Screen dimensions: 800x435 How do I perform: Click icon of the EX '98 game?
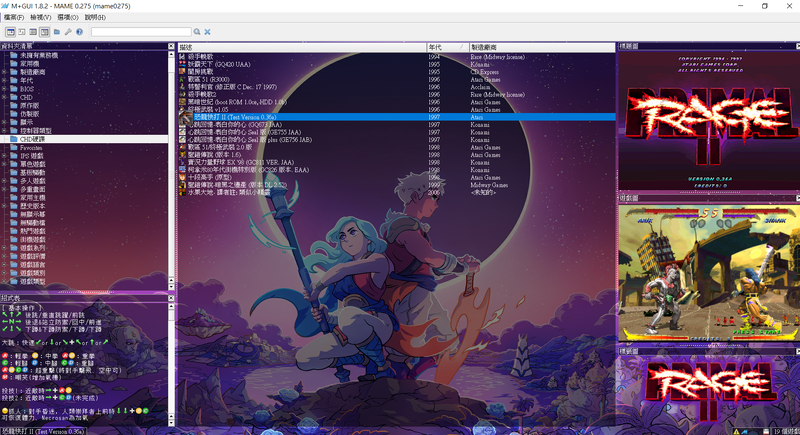click(x=182, y=162)
